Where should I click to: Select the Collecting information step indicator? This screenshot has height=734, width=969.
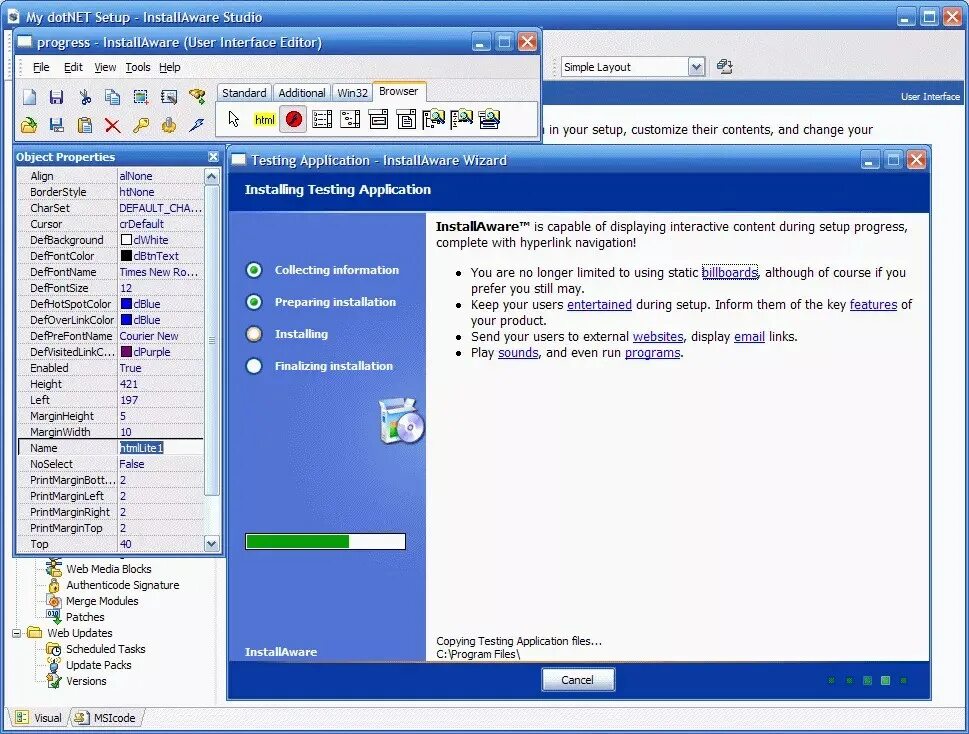pos(254,270)
